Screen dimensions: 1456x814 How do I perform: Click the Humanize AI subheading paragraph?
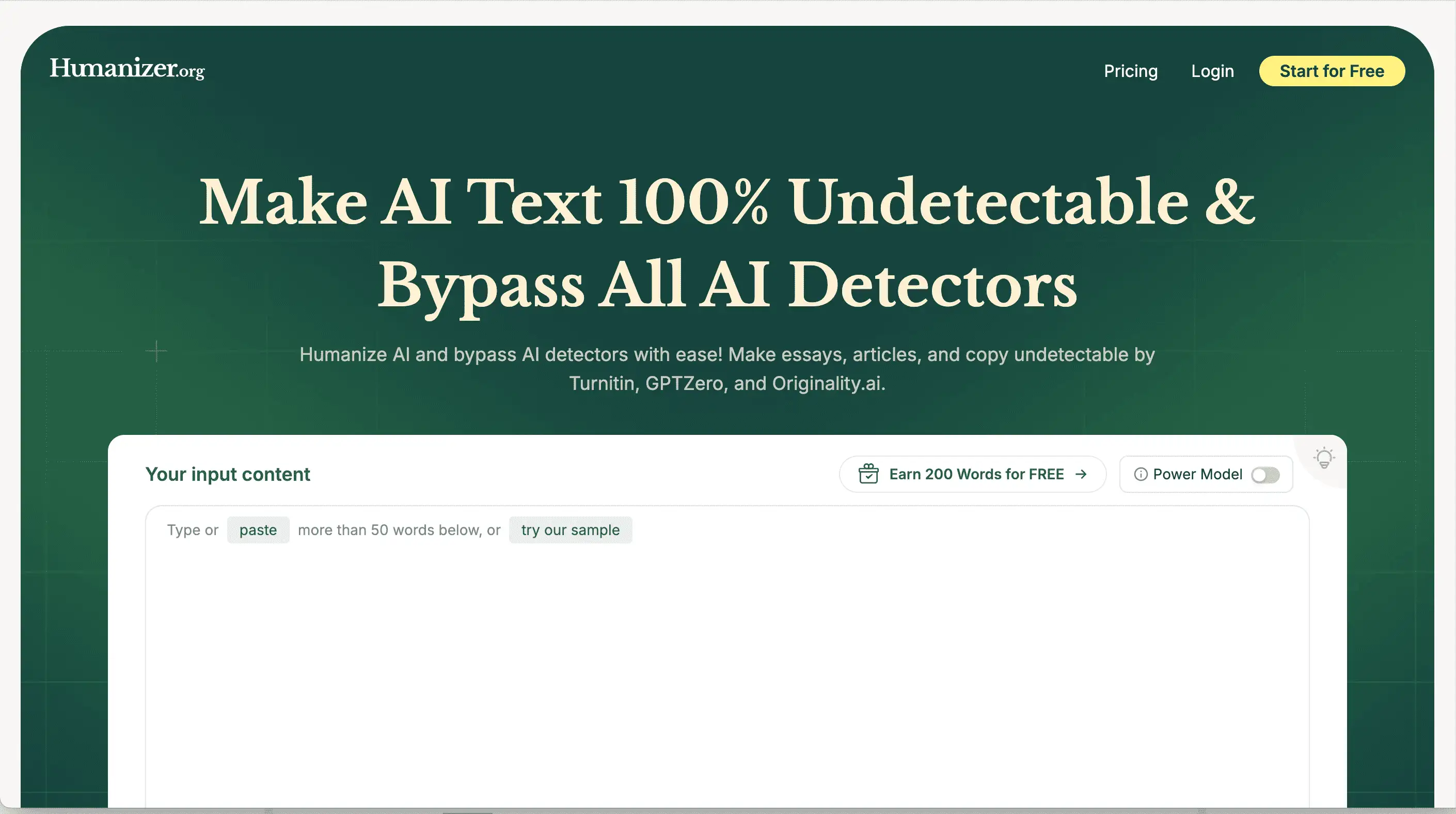727,369
